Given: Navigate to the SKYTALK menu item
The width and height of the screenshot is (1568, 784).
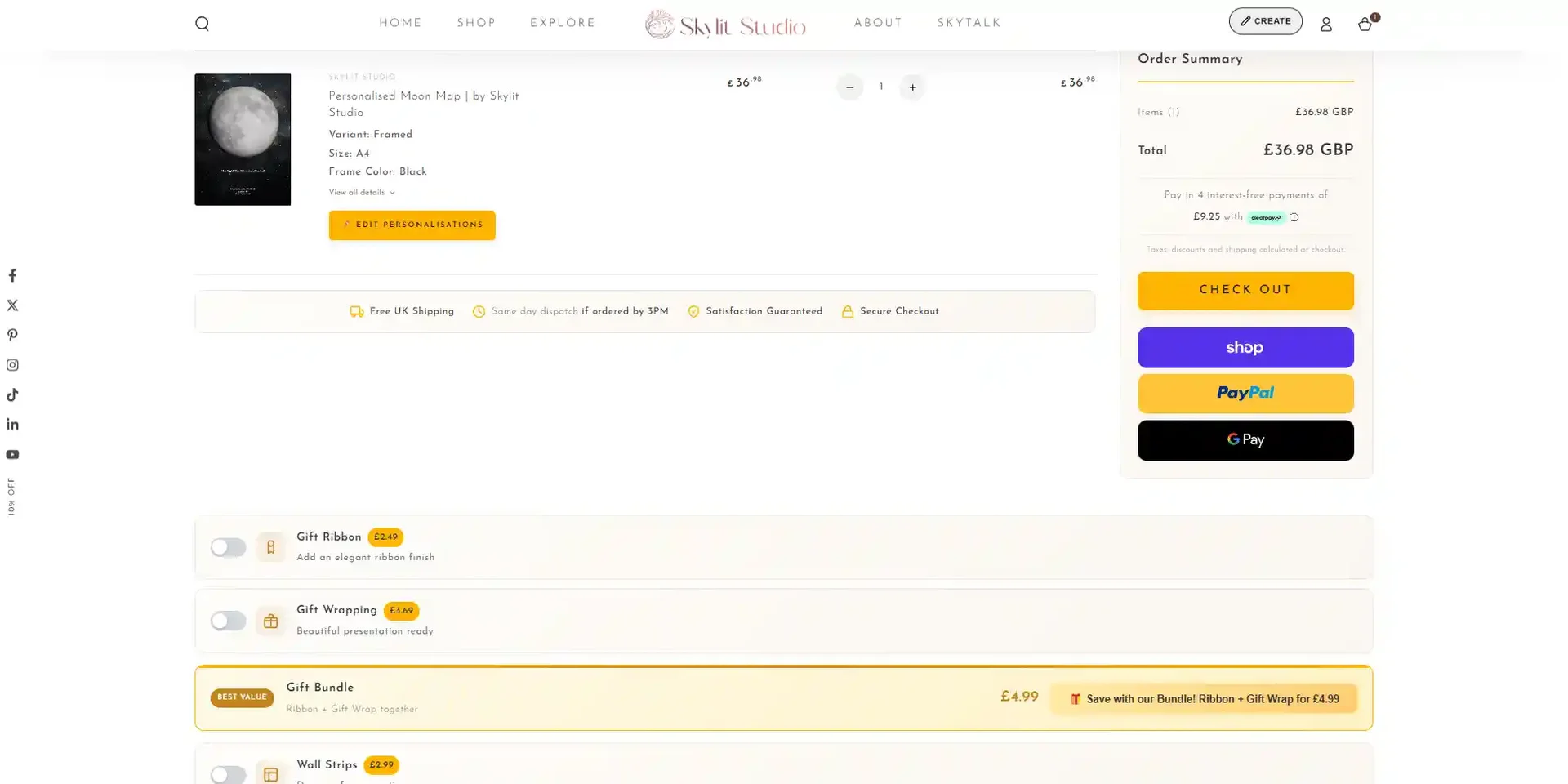Looking at the screenshot, I should click(x=969, y=23).
